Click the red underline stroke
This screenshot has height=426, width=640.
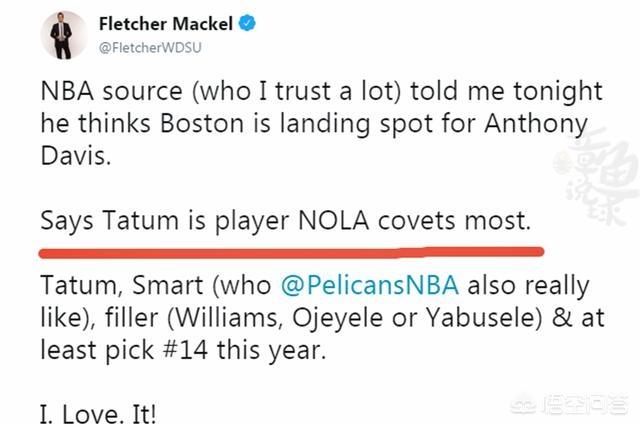(291, 253)
